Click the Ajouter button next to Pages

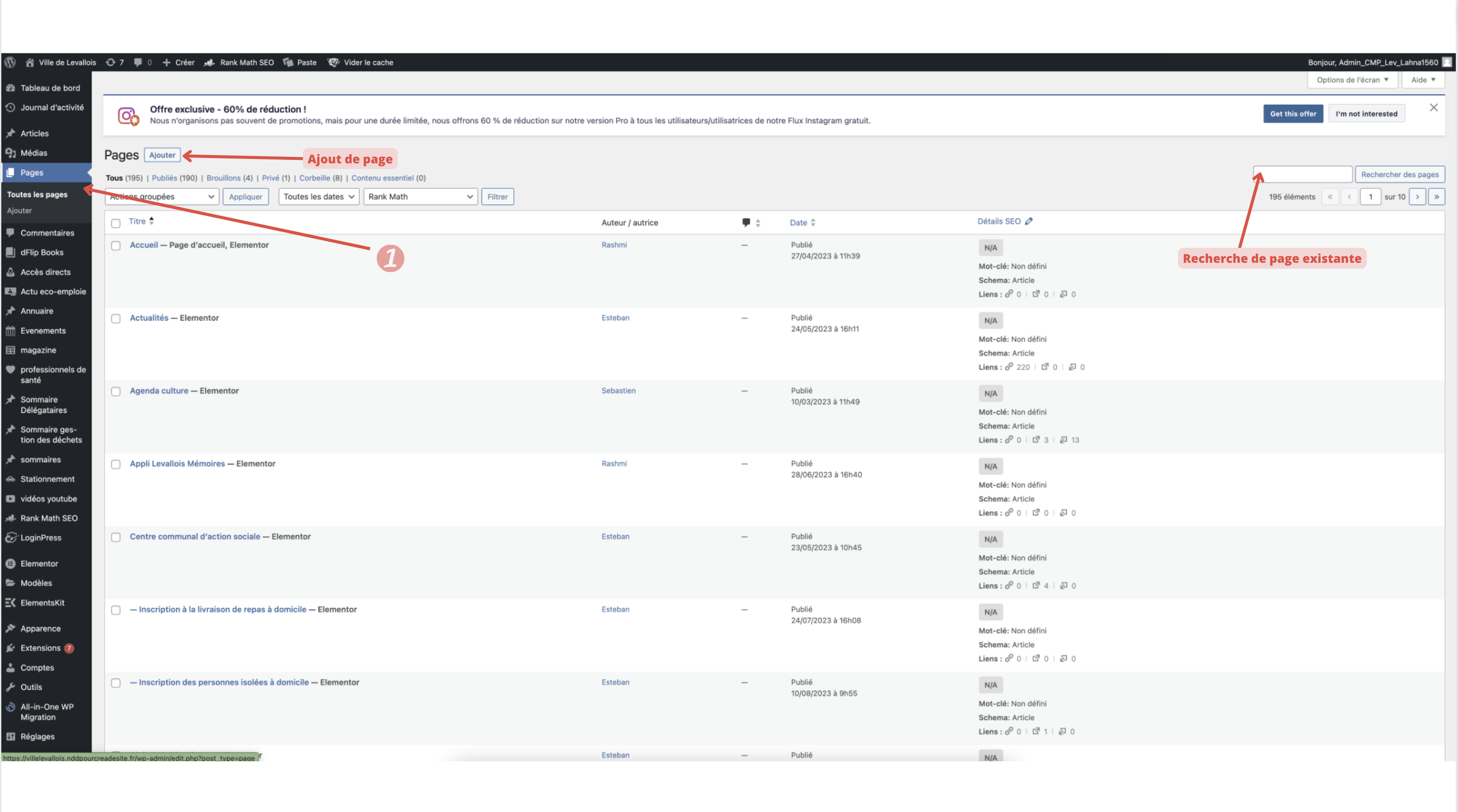tap(162, 155)
